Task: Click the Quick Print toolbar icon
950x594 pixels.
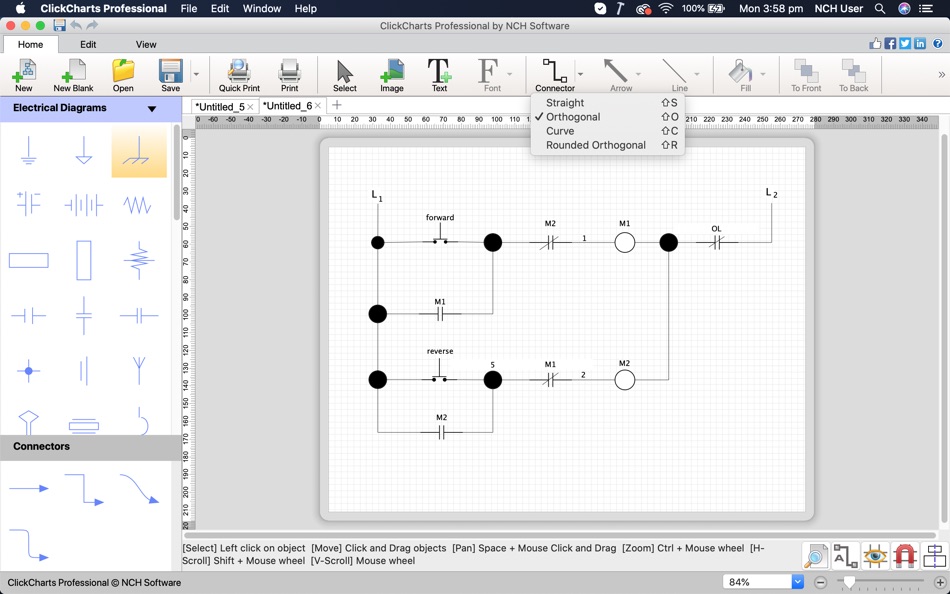Action: coord(239,75)
